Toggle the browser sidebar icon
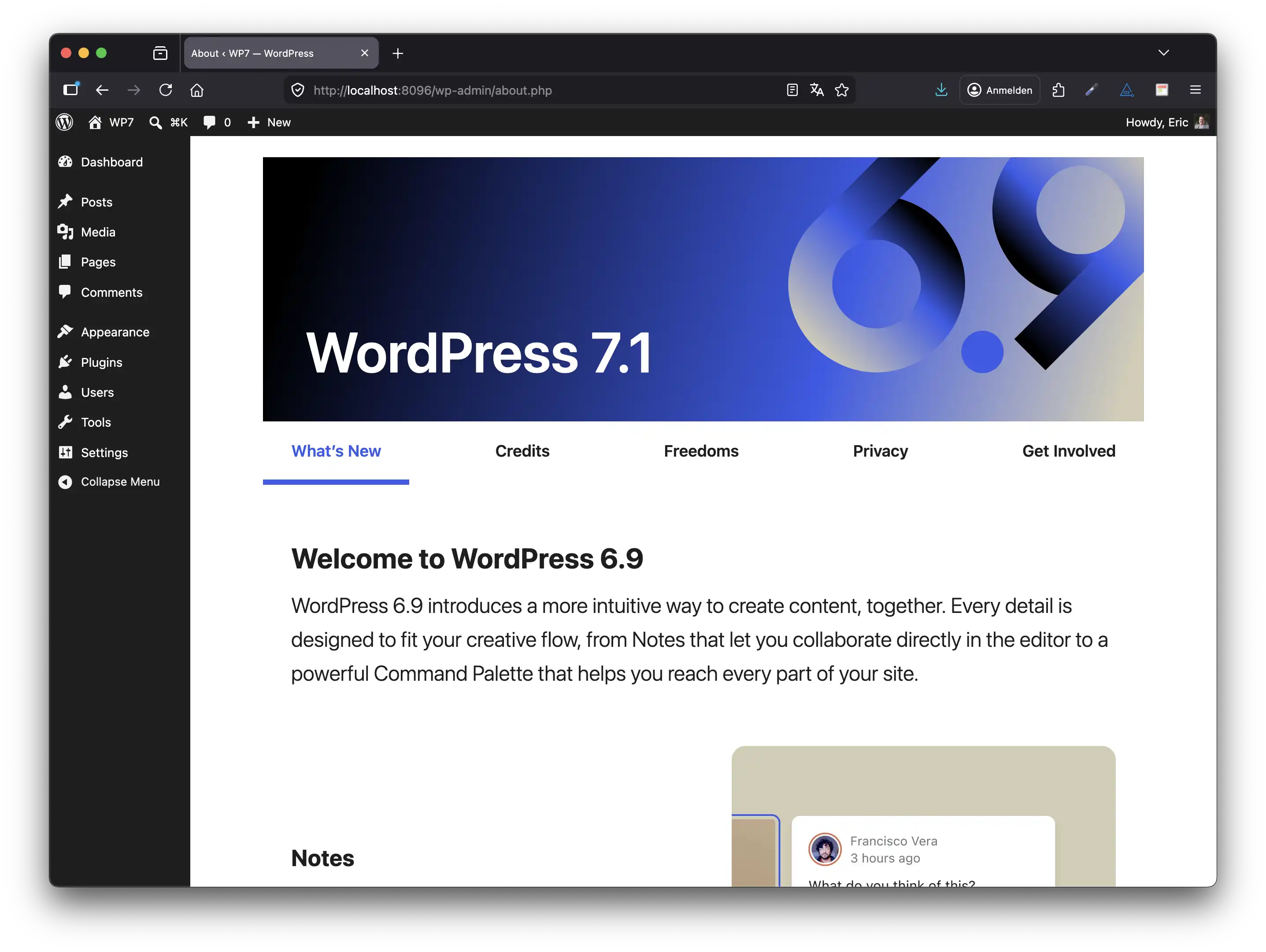Screen dimensions: 1266x952 (70, 90)
